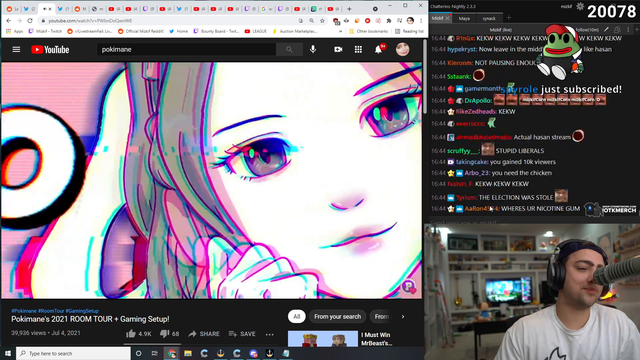Click the 'Mizkif (live)' channel header
This screenshot has height=360, width=640.
click(500, 30)
